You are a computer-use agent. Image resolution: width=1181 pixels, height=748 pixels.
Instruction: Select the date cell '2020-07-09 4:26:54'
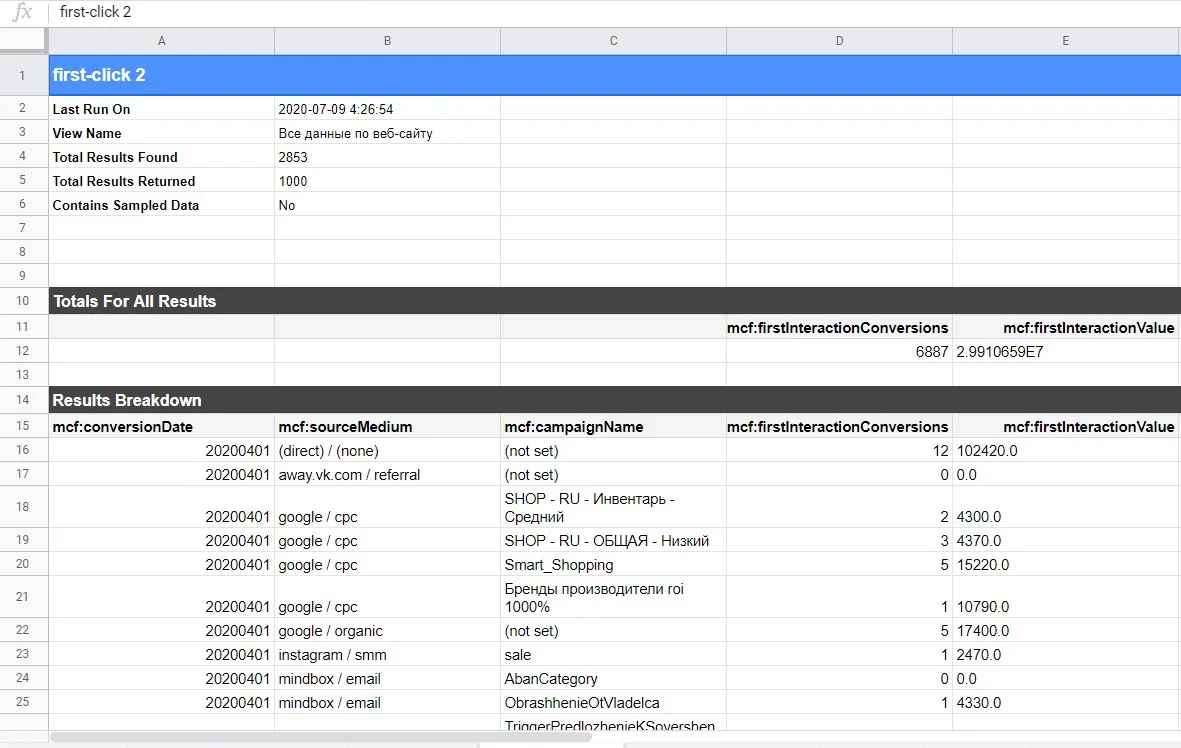pos(387,108)
